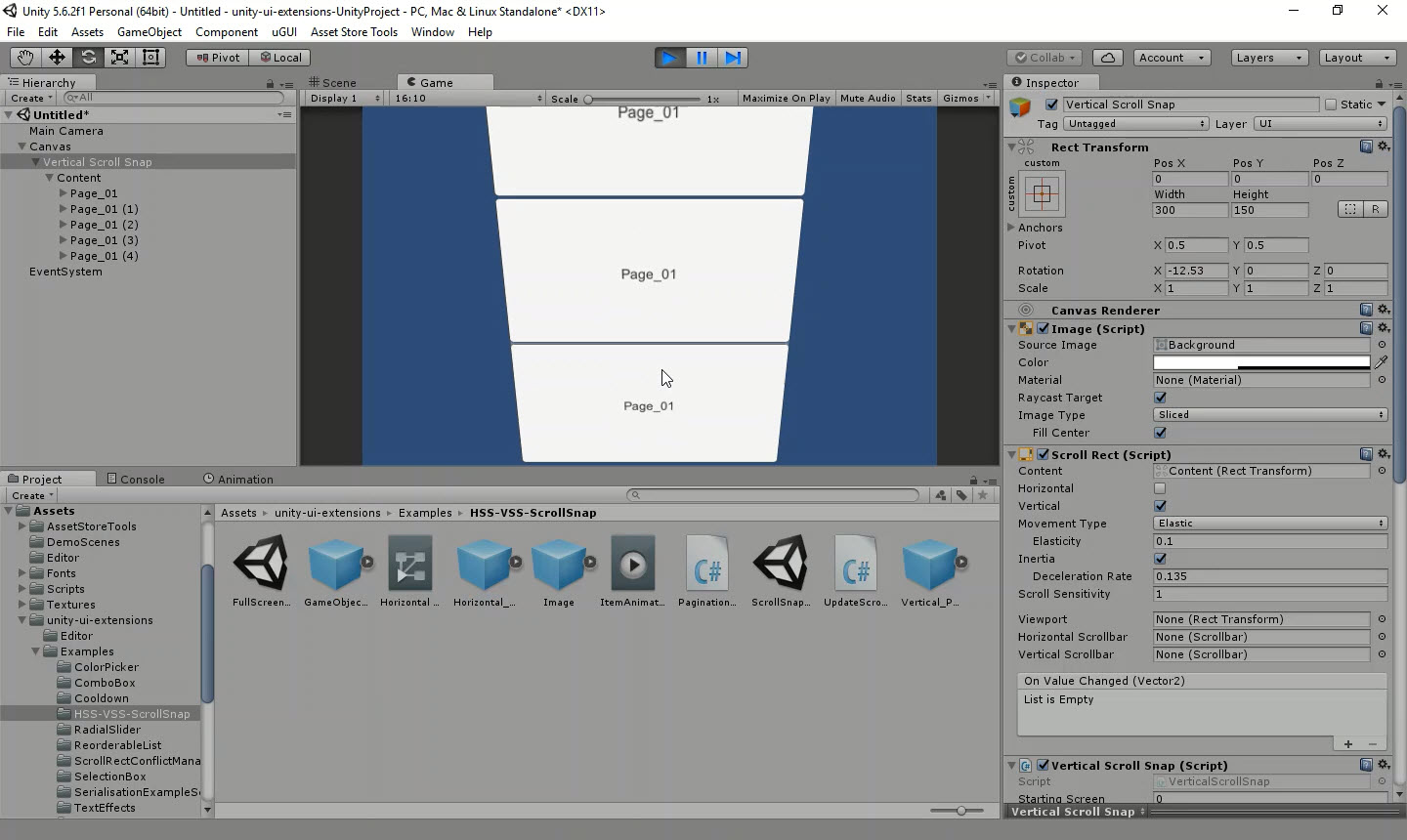Click the color eyedropper icon

click(1382, 362)
